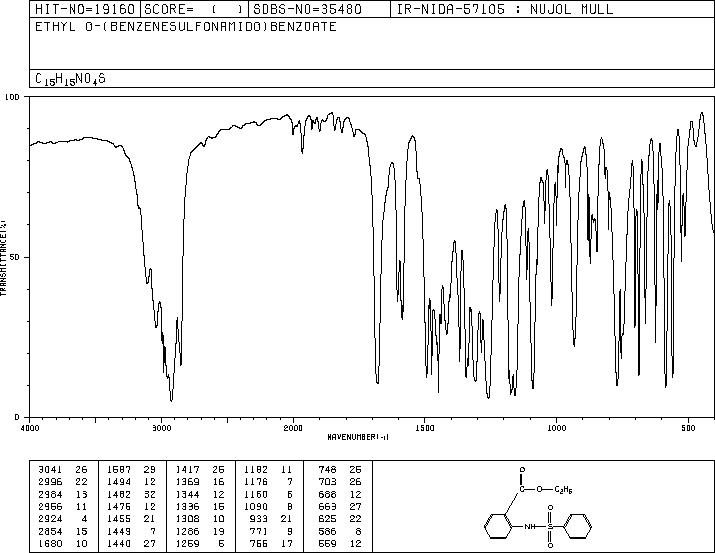Click the 1000 tick on wavenumber axis
Image resolution: width=715 pixels, height=553 pixels.
pyautogui.click(x=556, y=427)
